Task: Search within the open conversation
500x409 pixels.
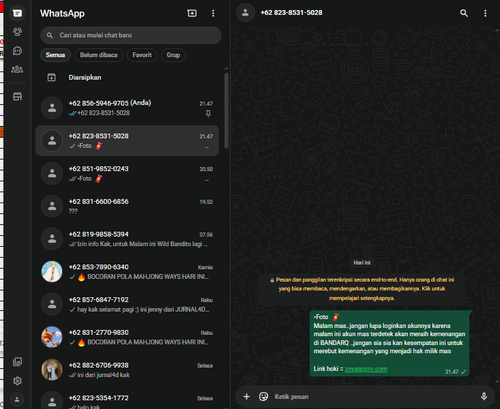Action: [464, 13]
